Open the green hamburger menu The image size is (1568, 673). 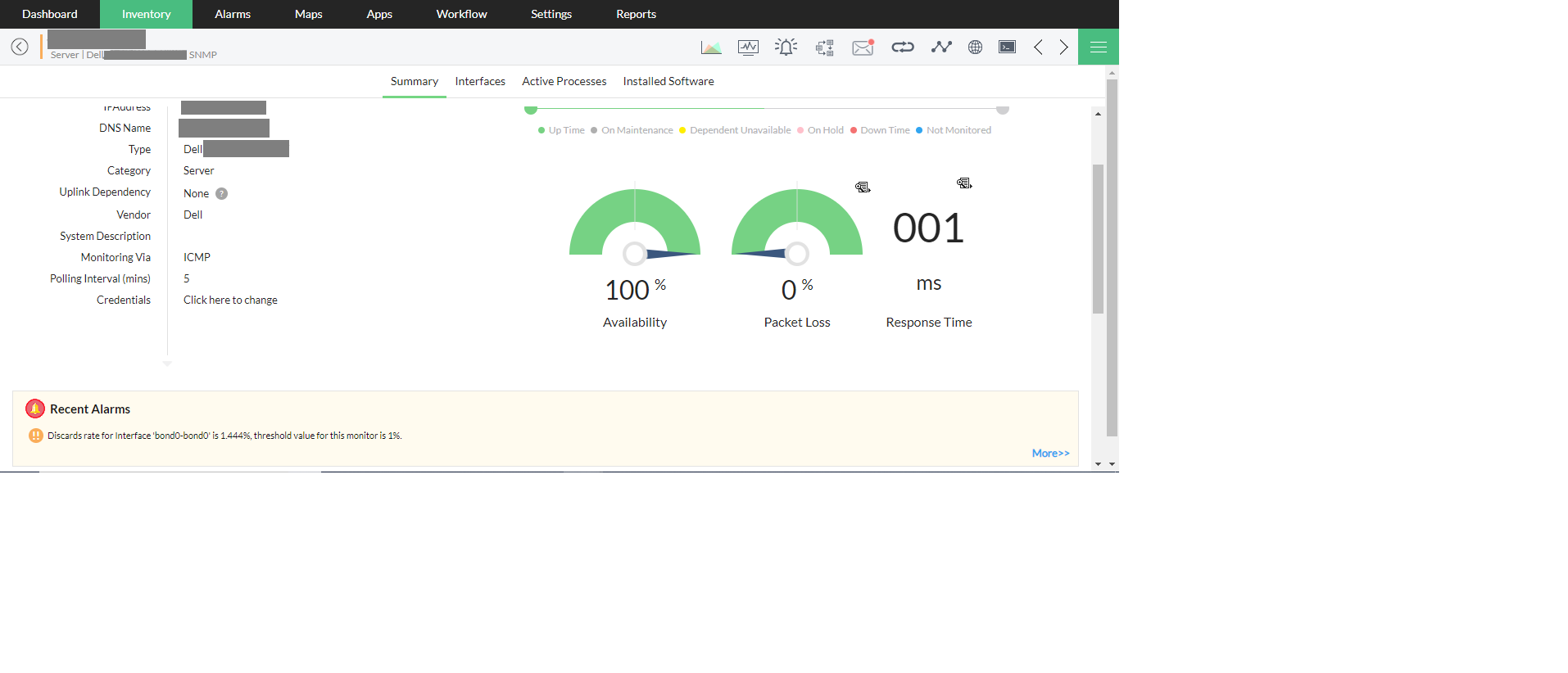[1099, 47]
